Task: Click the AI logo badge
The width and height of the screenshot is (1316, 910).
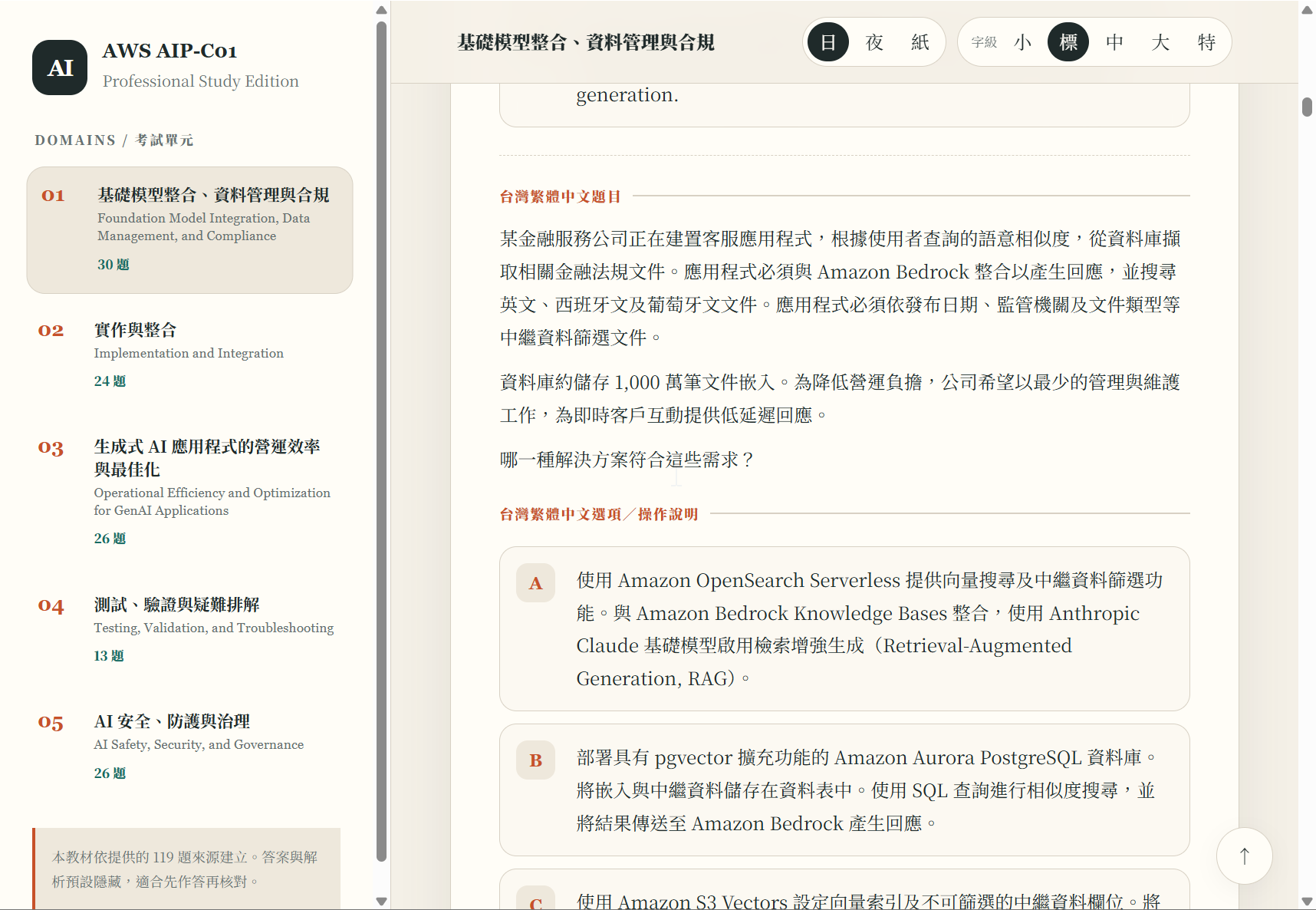Action: tap(60, 68)
